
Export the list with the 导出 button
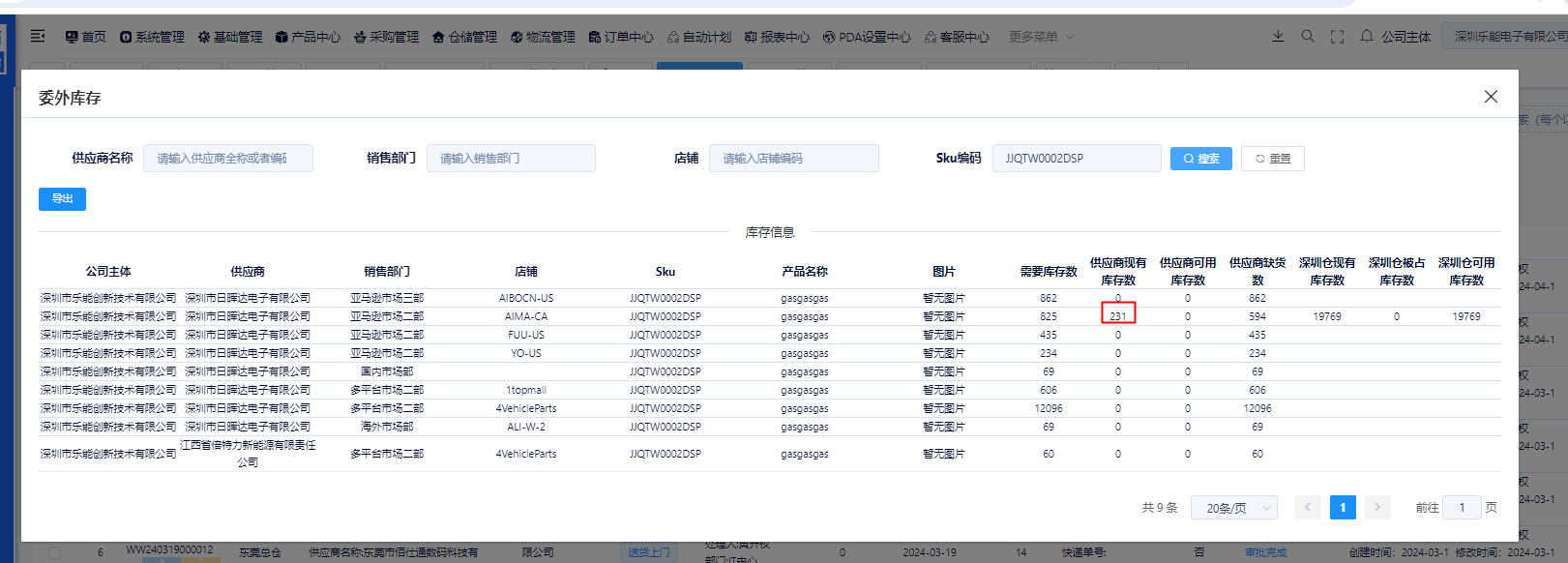pyautogui.click(x=62, y=198)
